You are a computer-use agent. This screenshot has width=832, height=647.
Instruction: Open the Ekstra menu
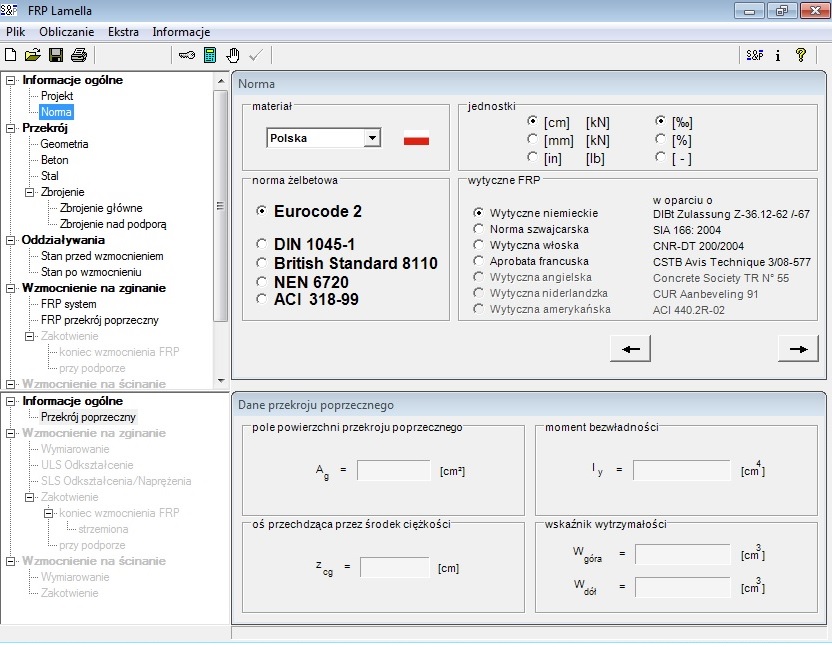pos(123,32)
